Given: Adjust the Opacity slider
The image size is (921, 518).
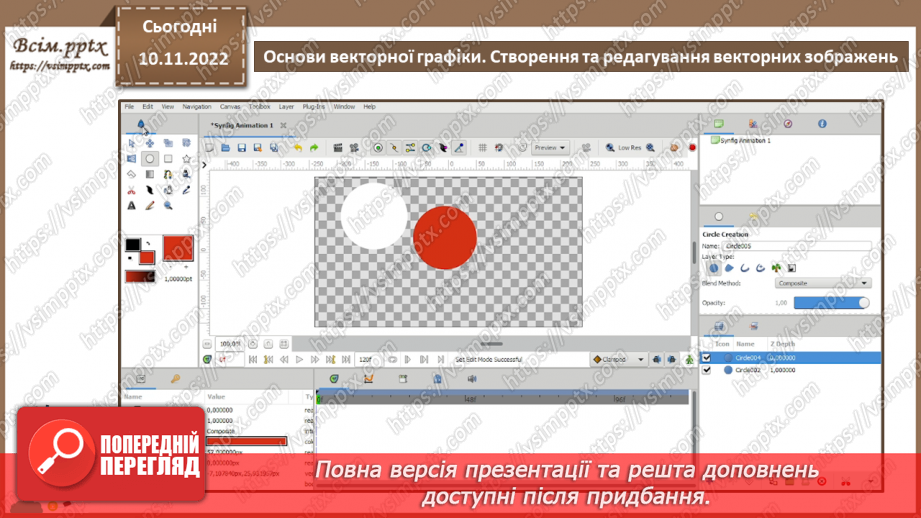Looking at the screenshot, I should coord(831,303).
